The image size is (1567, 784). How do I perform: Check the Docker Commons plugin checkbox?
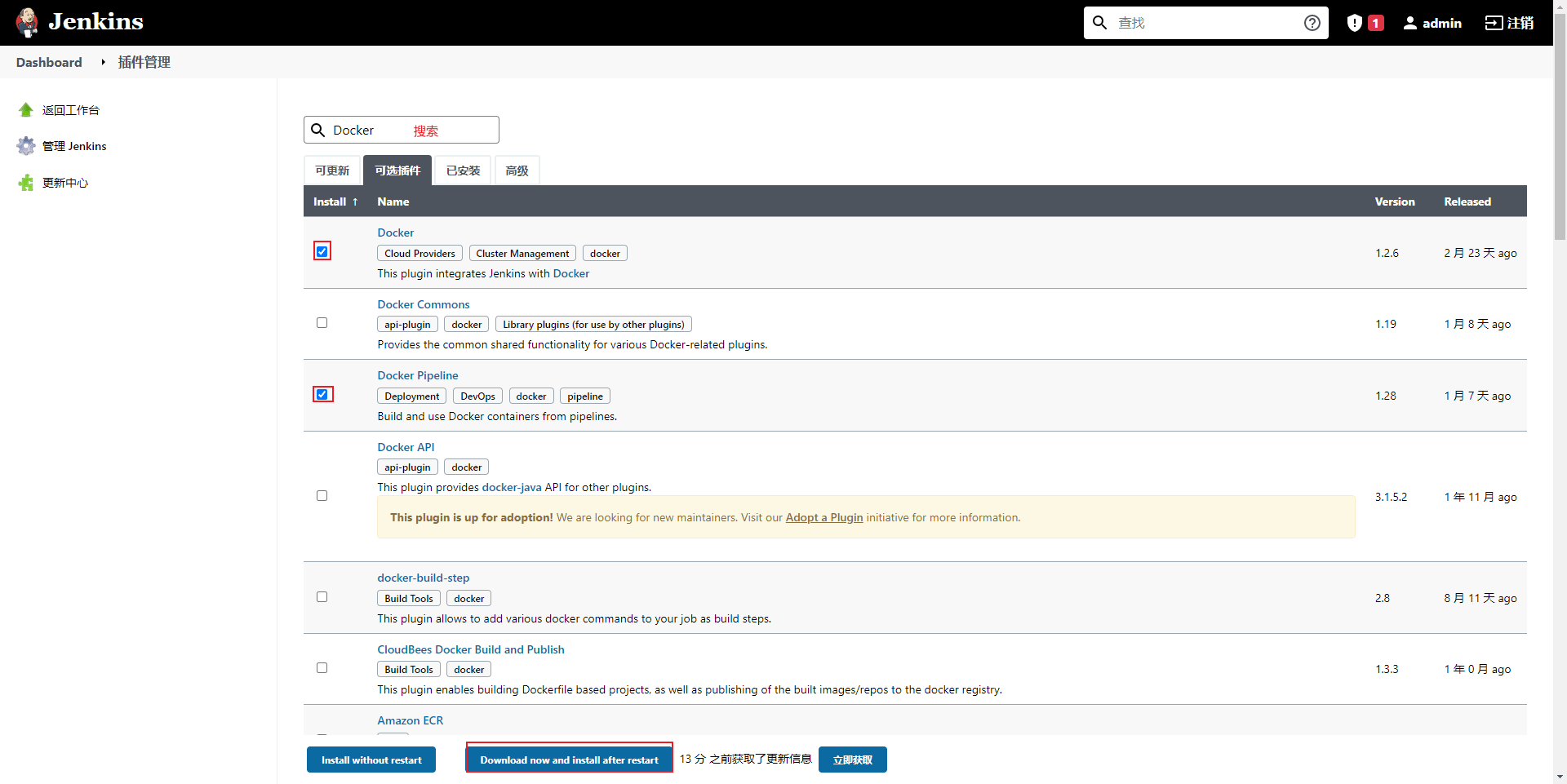tap(322, 323)
